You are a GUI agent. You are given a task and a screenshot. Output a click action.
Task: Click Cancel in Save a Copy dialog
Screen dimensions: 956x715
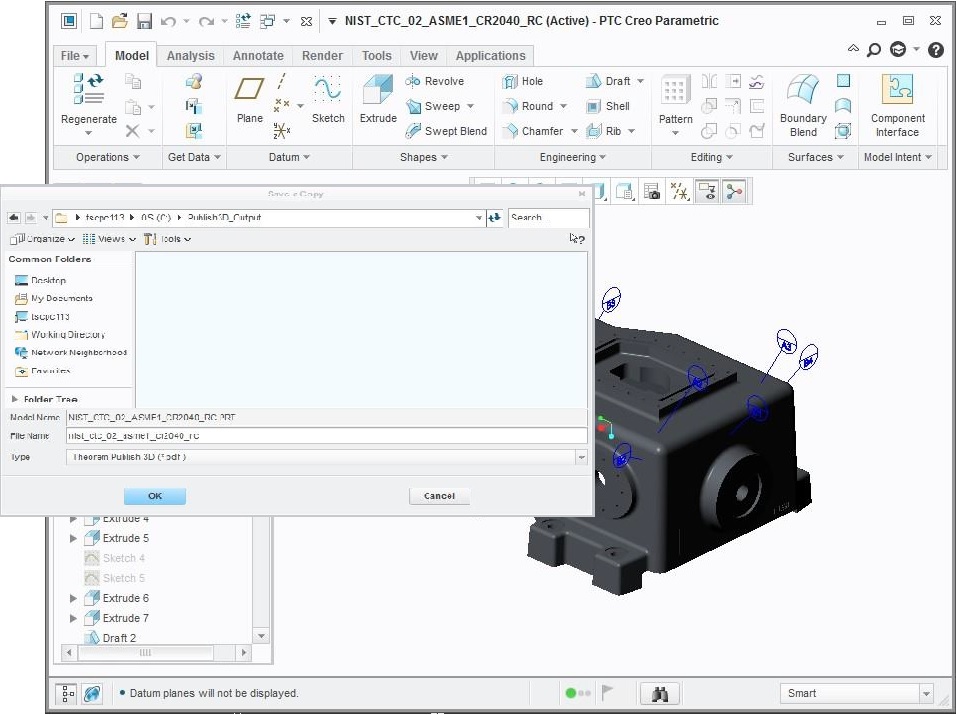click(440, 496)
